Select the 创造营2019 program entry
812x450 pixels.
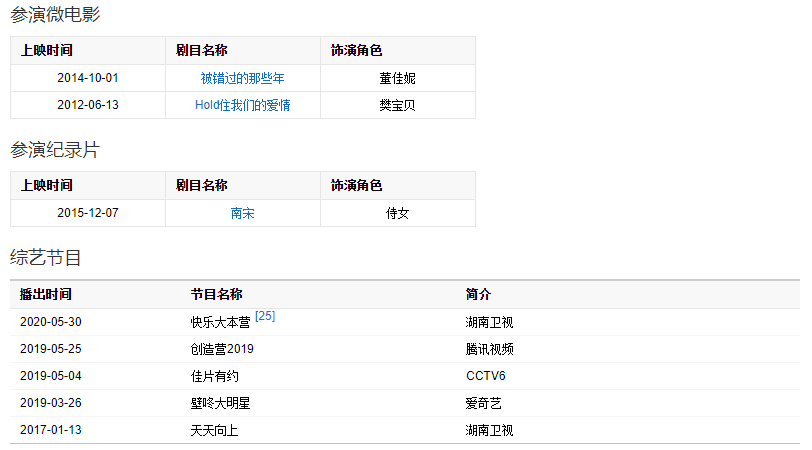[x=222, y=349]
